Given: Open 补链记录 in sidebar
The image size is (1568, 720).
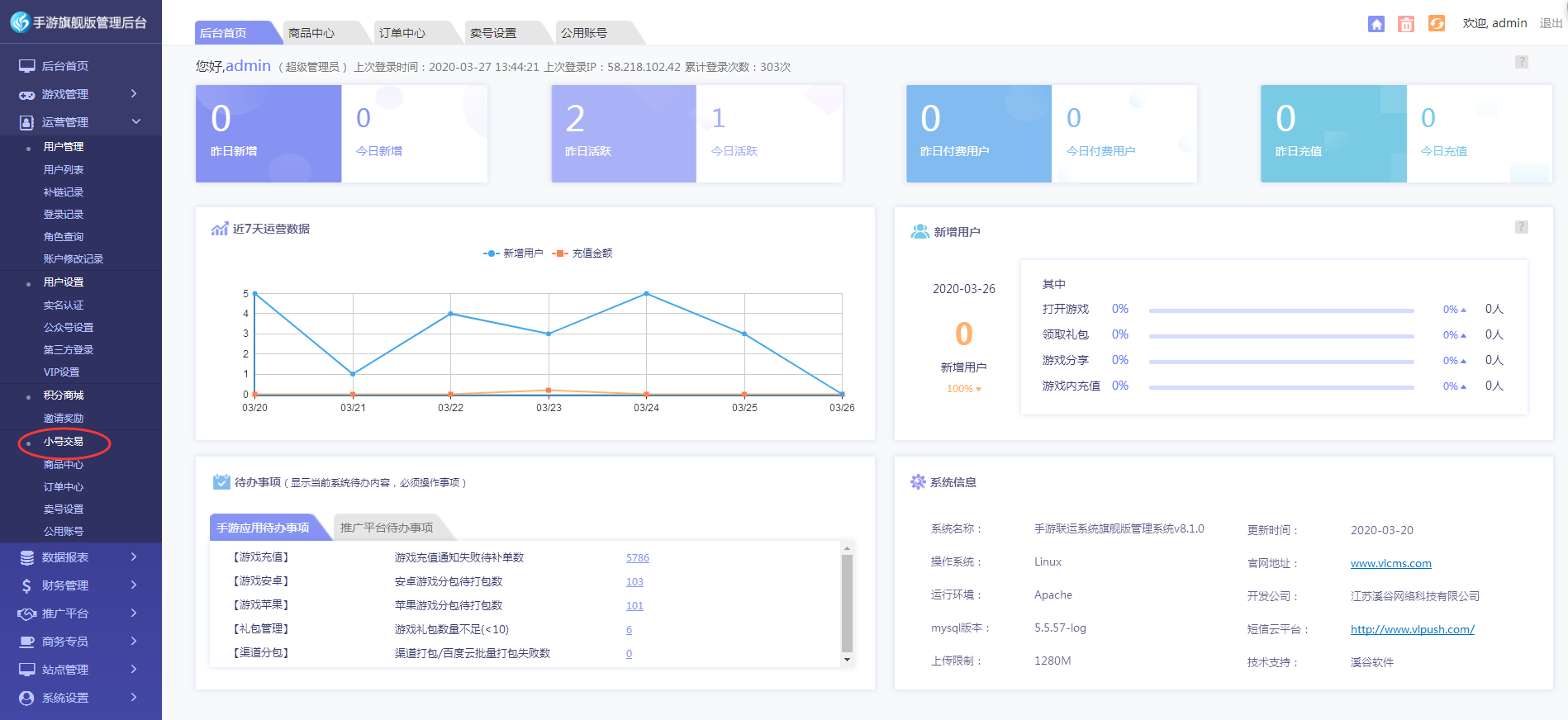Looking at the screenshot, I should [x=64, y=192].
